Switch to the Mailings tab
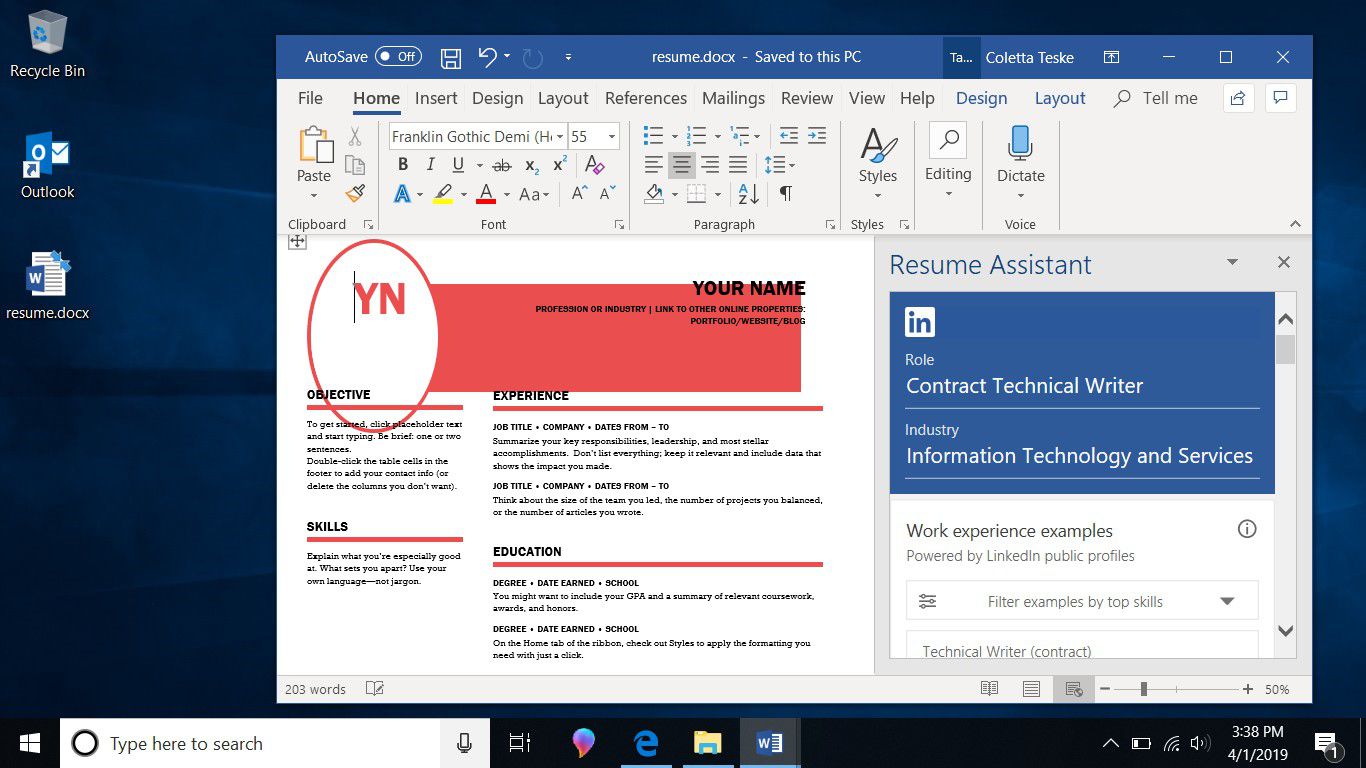1366x768 pixels. 733,98
